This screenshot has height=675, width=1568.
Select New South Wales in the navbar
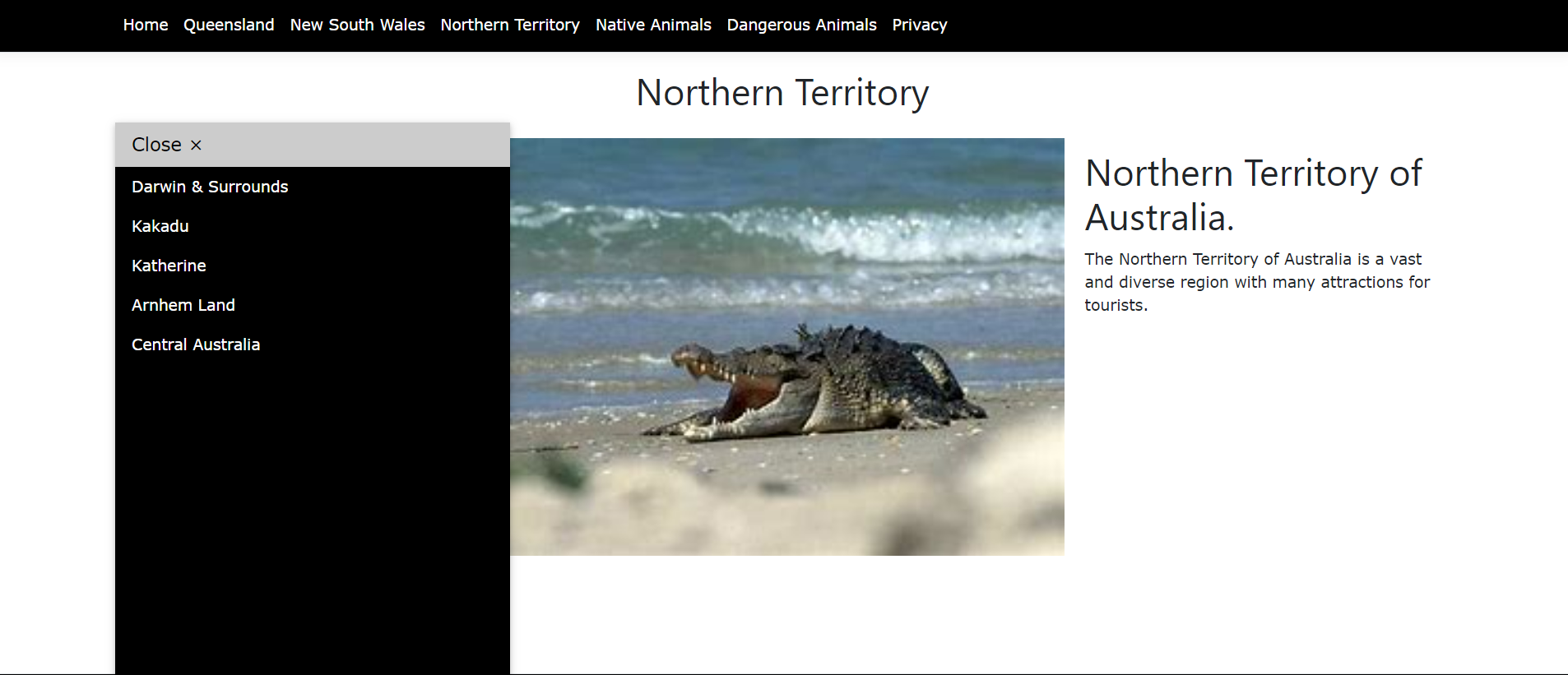click(357, 25)
